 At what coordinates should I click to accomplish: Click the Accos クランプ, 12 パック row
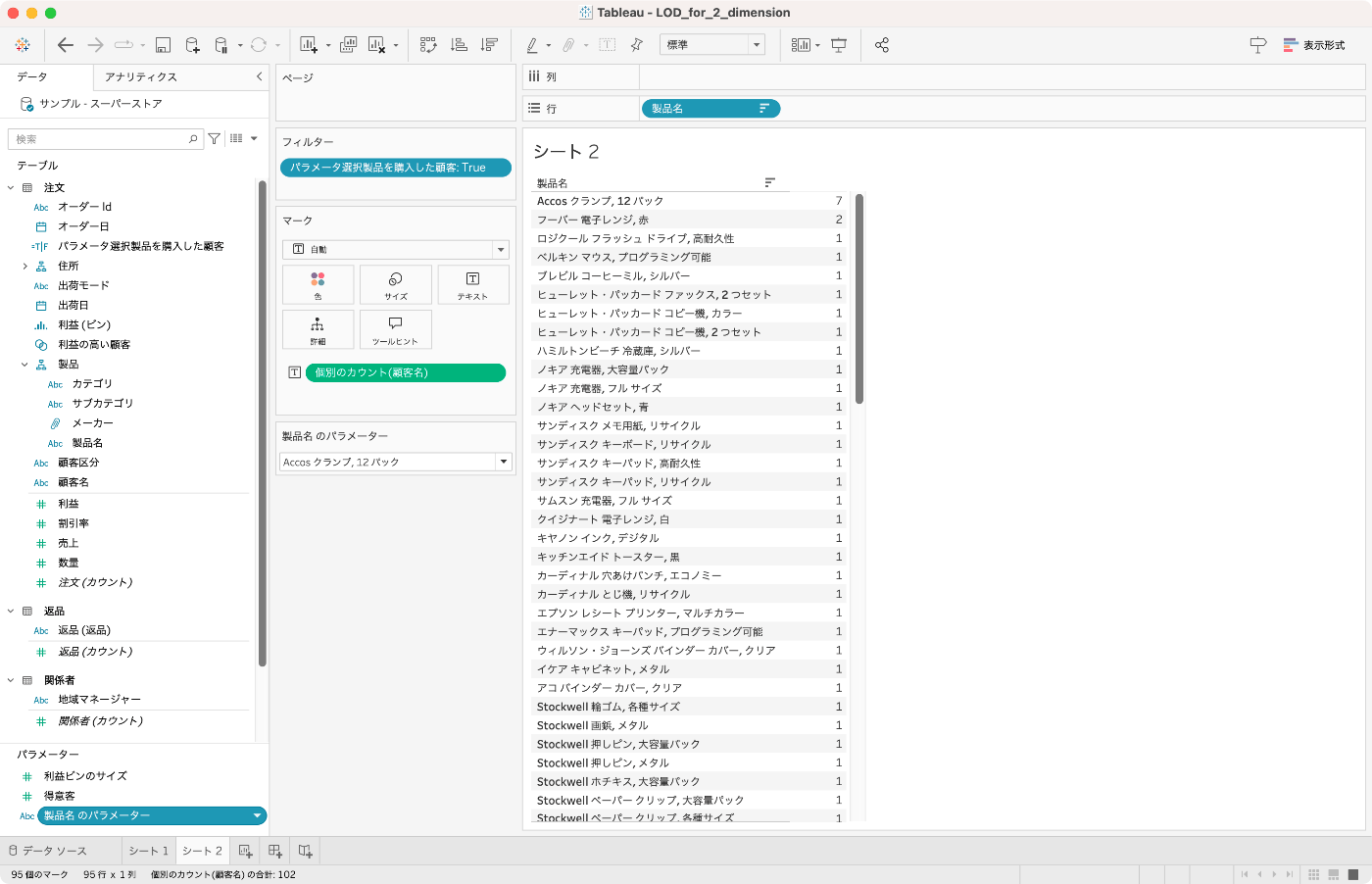tap(690, 201)
